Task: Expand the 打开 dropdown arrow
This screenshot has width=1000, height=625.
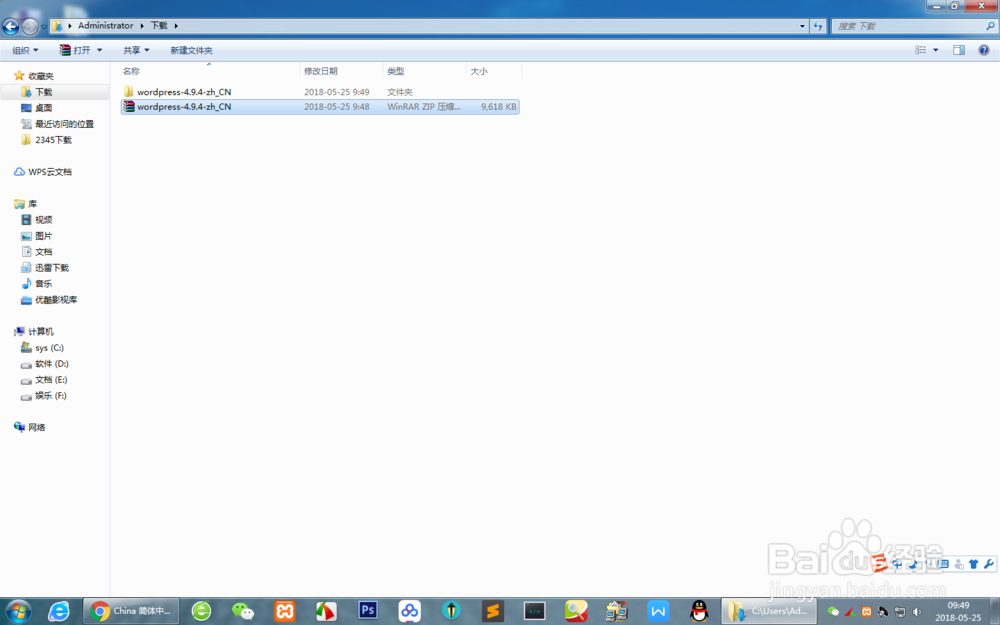Action: pos(99,50)
